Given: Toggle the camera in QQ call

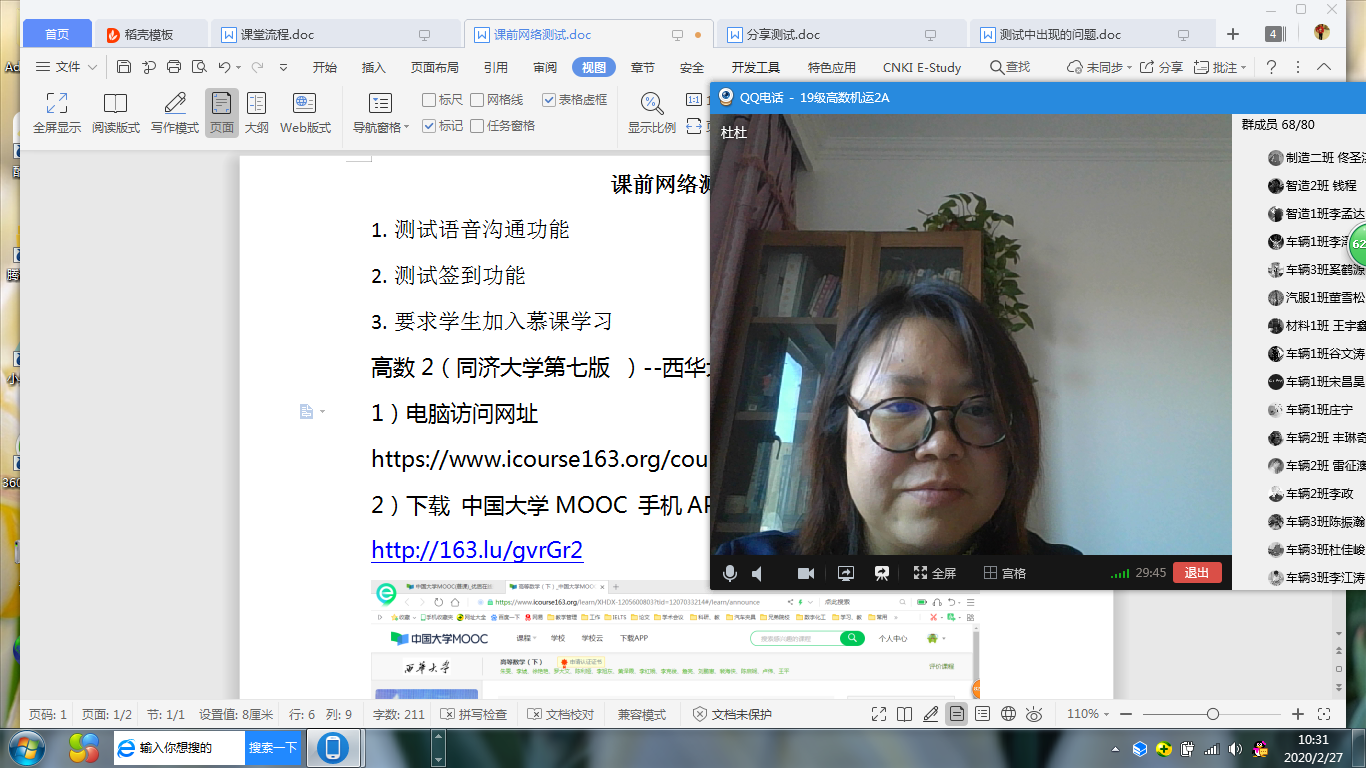Looking at the screenshot, I should (x=805, y=573).
